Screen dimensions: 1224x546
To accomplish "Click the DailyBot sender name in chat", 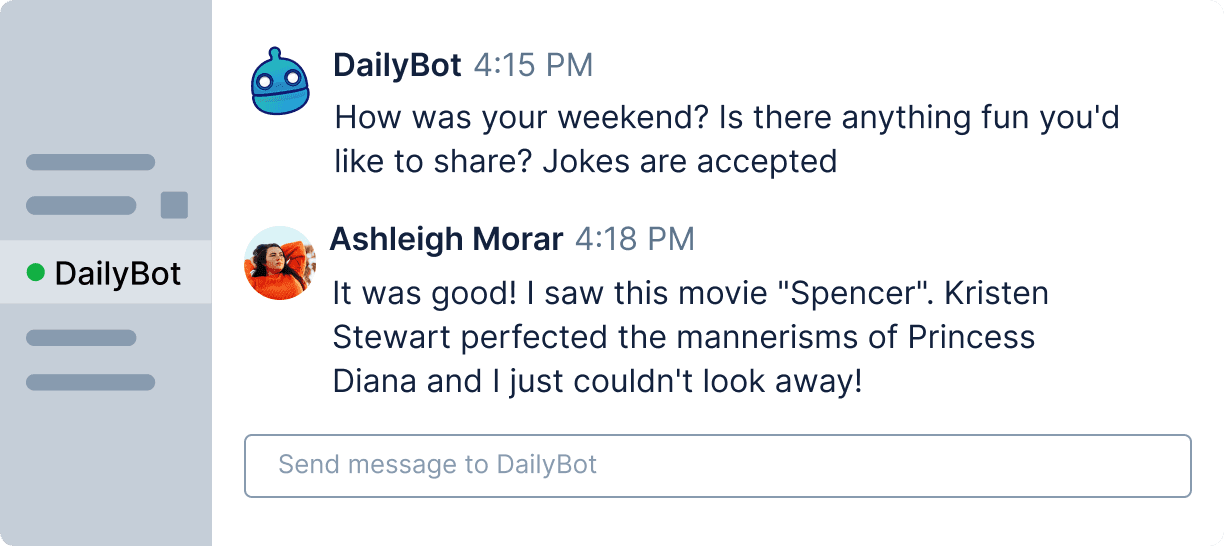I will tap(397, 66).
